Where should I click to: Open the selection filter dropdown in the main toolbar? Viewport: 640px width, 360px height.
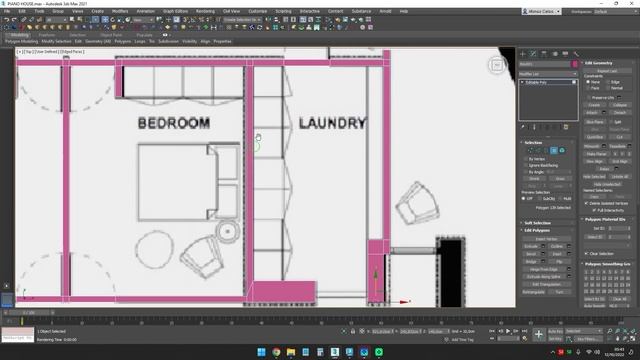click(x=56, y=20)
